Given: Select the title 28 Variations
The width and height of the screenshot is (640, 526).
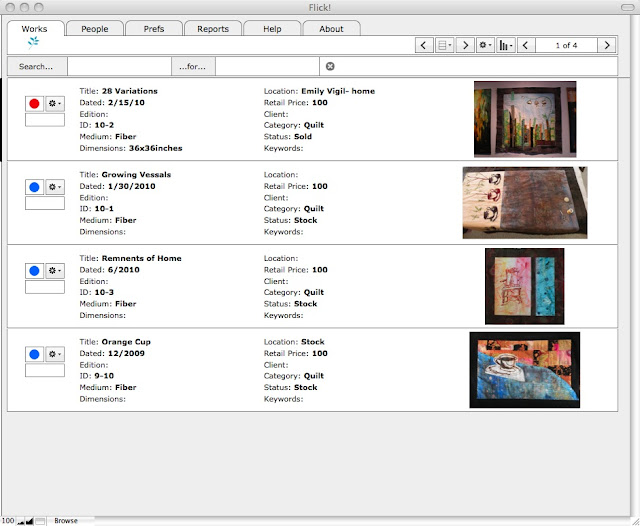Looking at the screenshot, I should (129, 91).
